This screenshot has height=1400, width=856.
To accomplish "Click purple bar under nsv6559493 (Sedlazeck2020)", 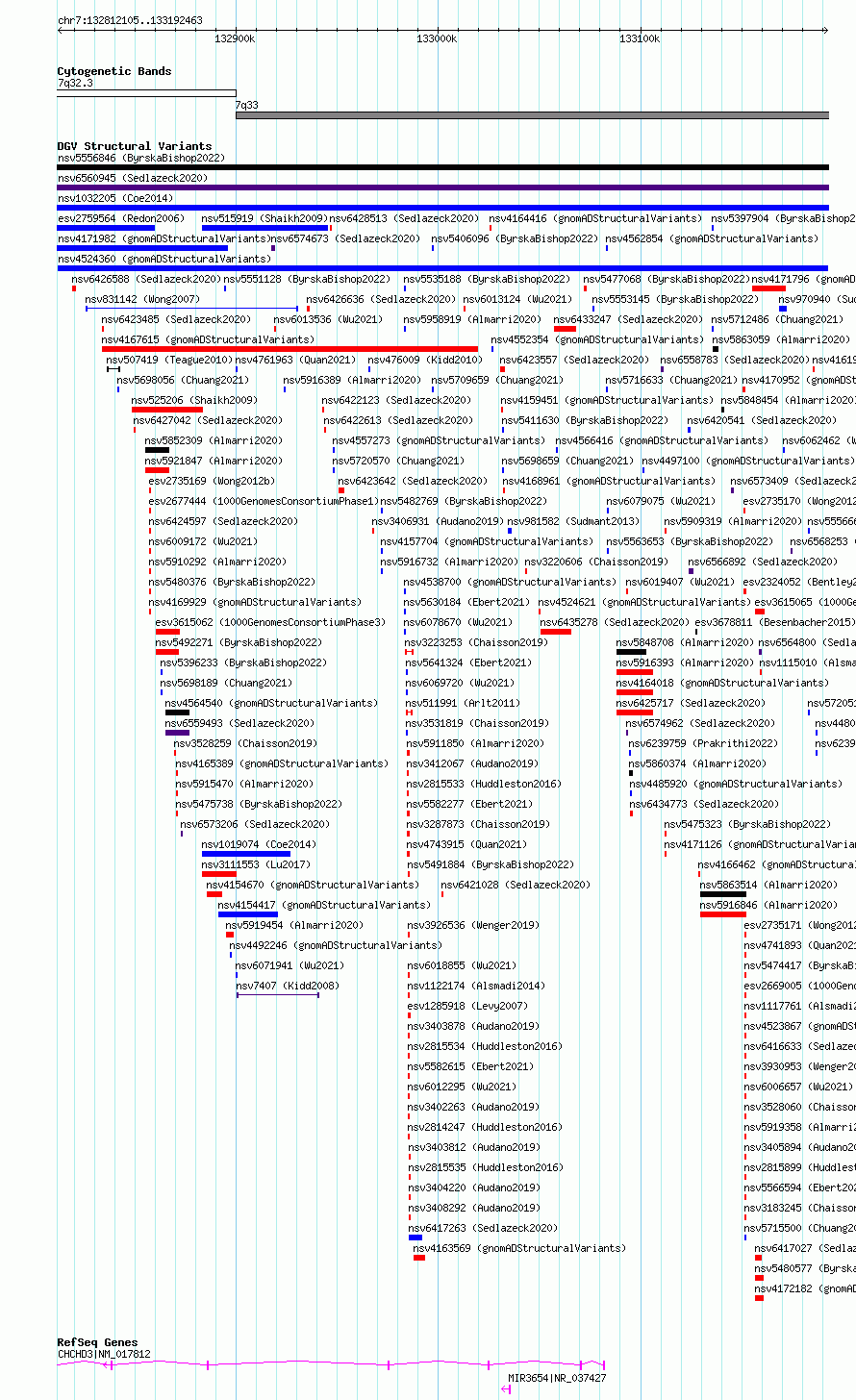I will [177, 733].
